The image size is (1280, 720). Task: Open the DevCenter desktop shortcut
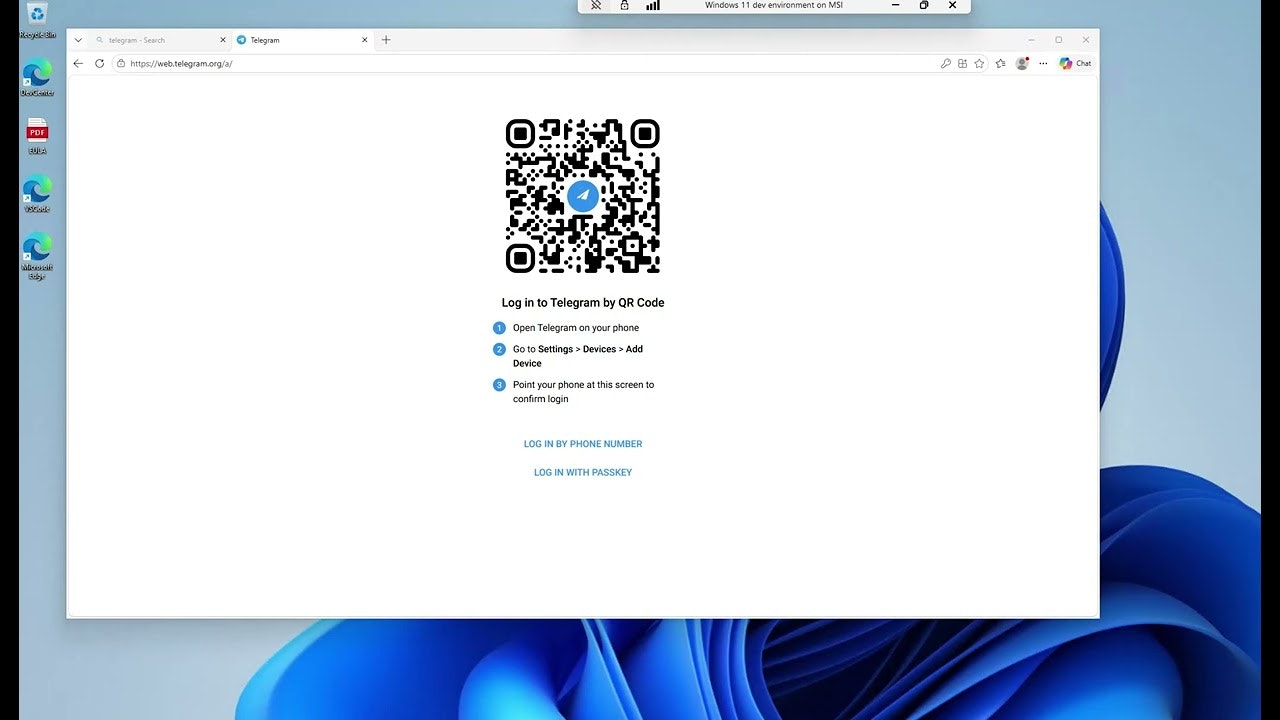point(37,78)
